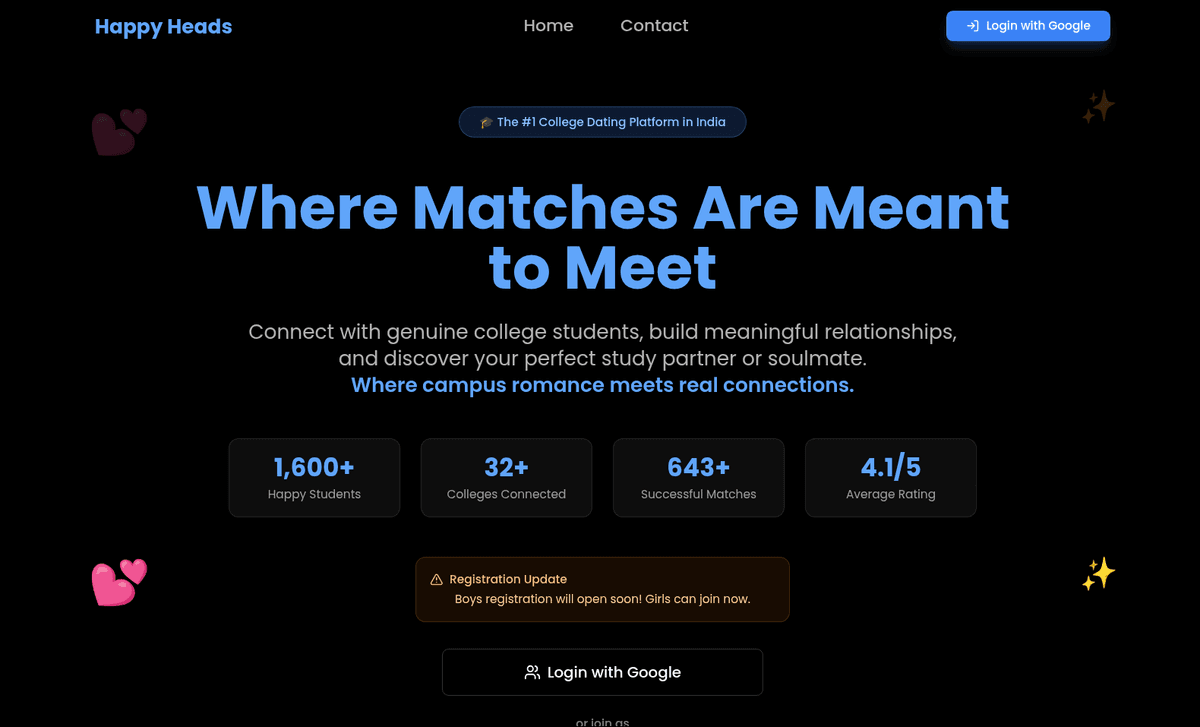Select the 4.1/5 Average Rating card
Viewport: 1200px width, 727px height.
click(890, 478)
